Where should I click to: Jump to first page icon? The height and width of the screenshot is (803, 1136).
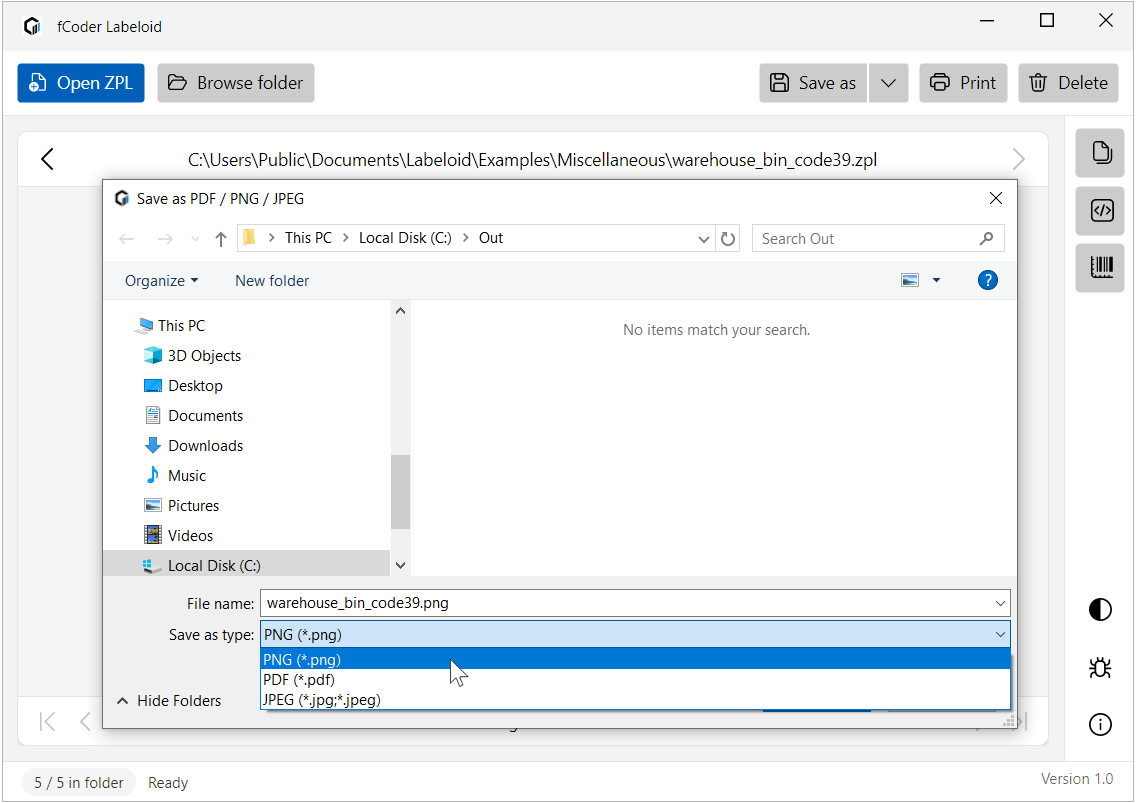point(48,721)
